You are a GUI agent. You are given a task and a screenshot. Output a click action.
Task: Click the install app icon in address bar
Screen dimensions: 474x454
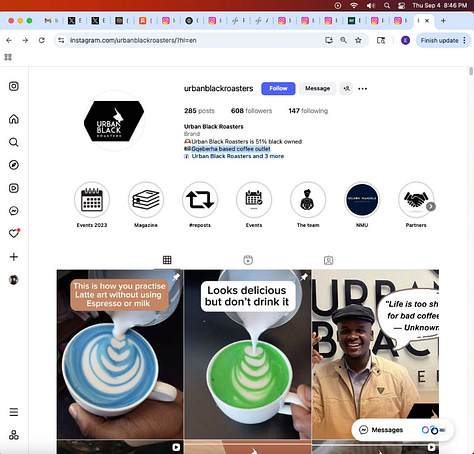point(329,40)
